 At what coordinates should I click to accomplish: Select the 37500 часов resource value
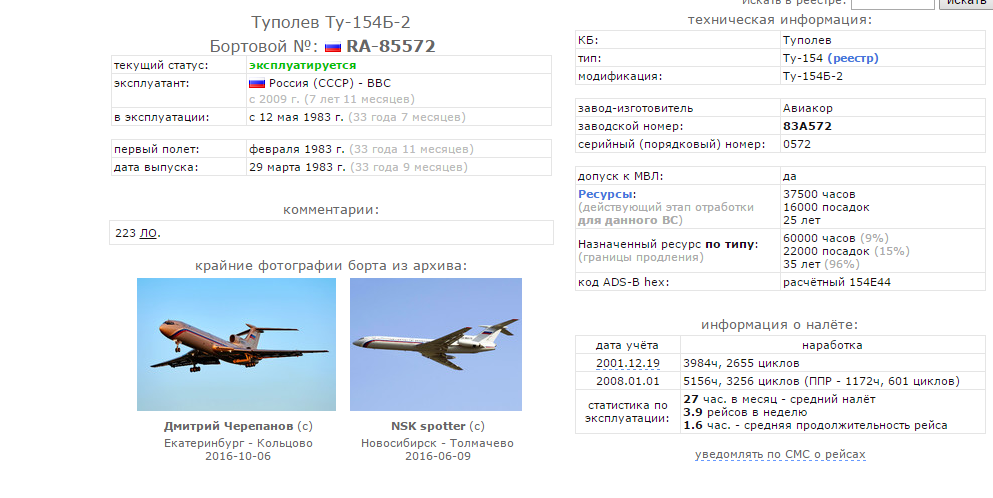[x=819, y=195]
